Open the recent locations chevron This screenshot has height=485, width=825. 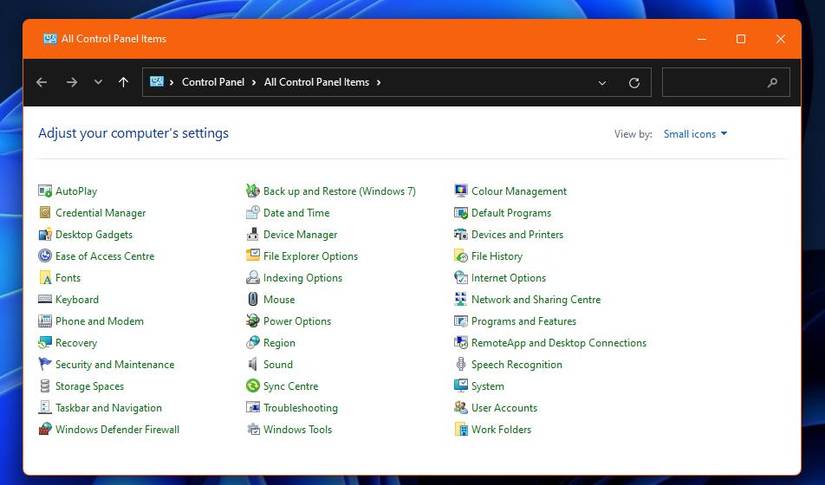point(98,82)
